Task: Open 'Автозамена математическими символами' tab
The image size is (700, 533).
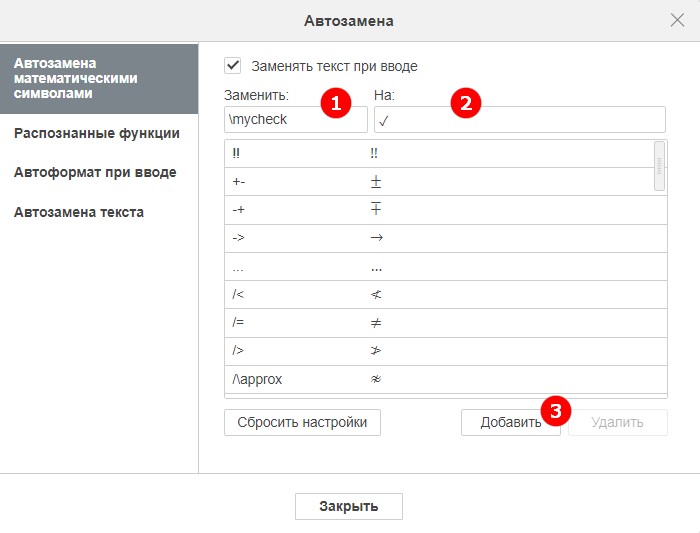Action: point(99,79)
